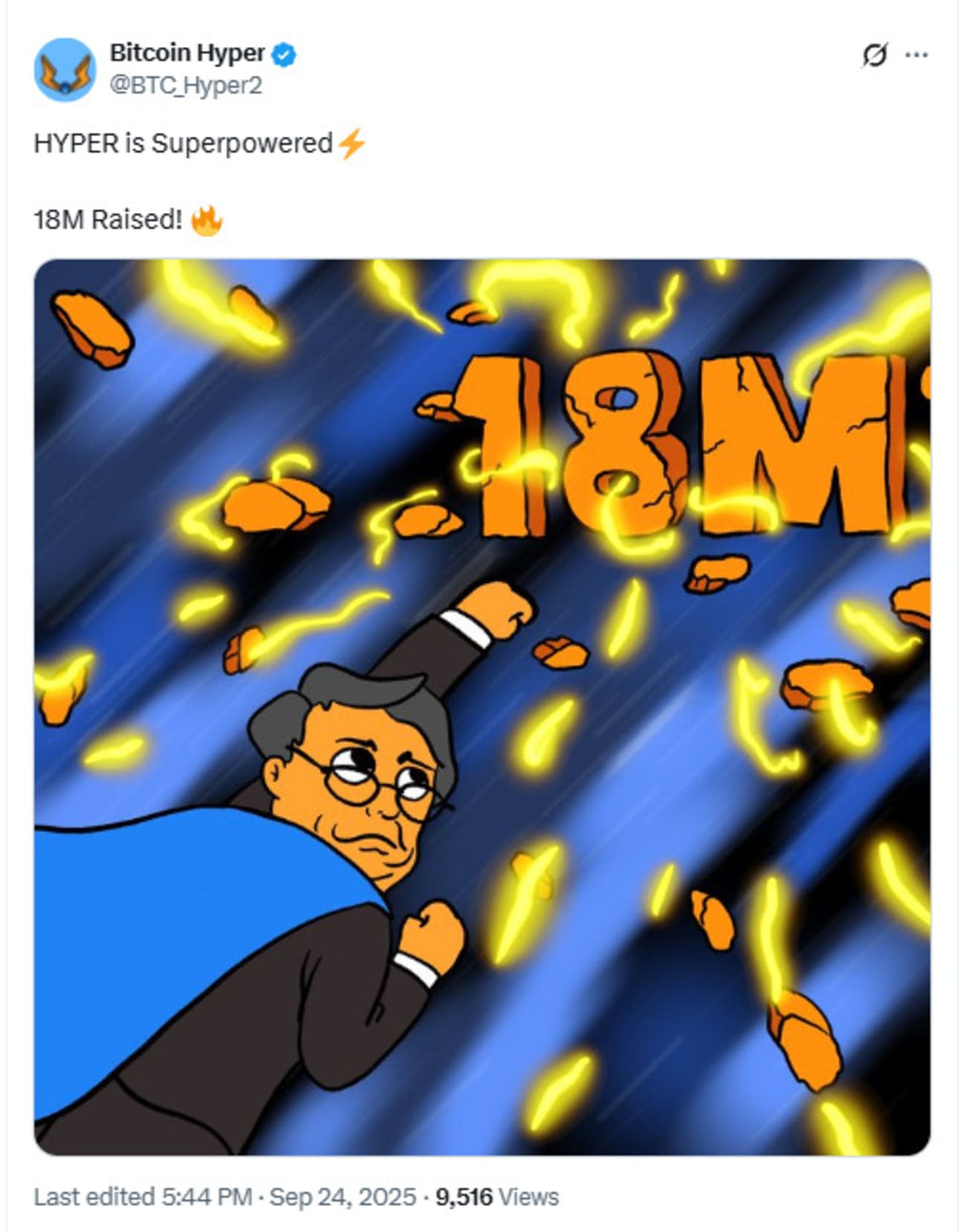Click the fire emoji after 18M Raised!

pos(207,221)
